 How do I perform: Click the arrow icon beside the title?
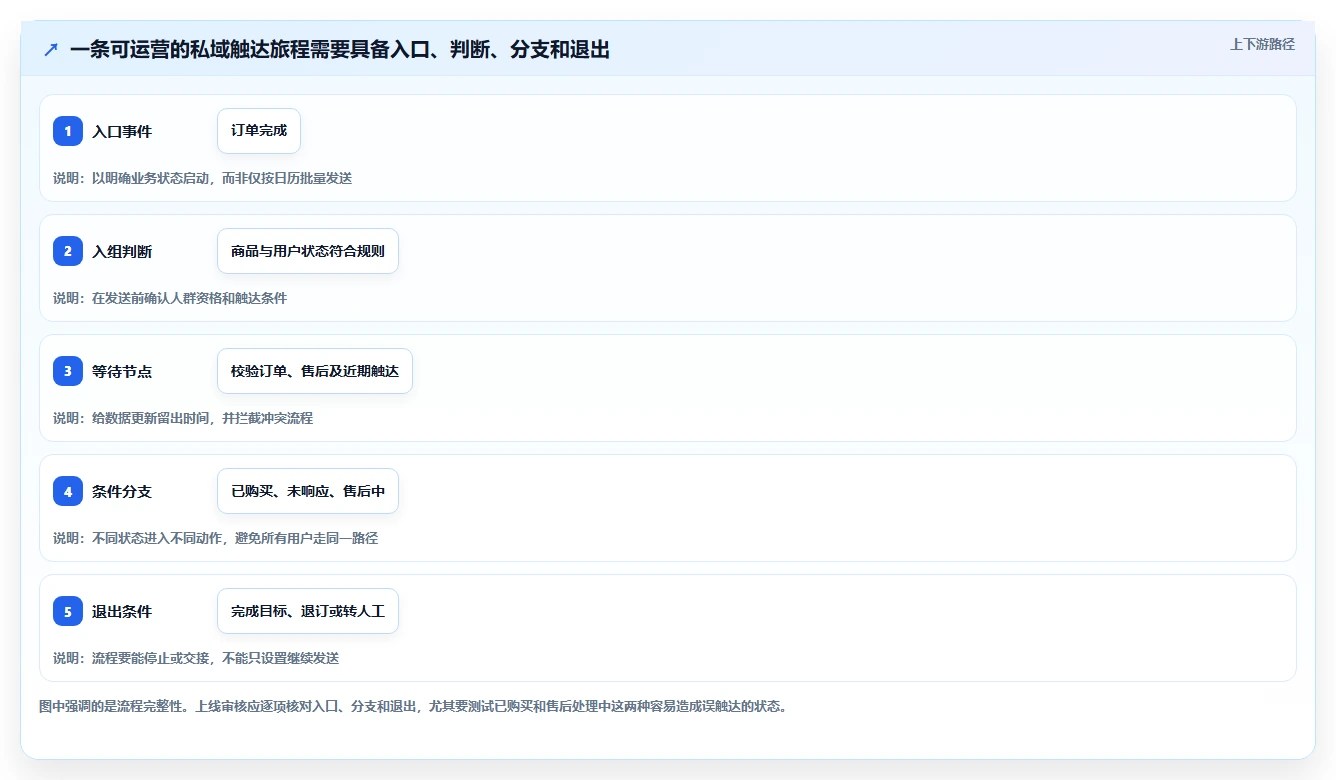point(51,49)
